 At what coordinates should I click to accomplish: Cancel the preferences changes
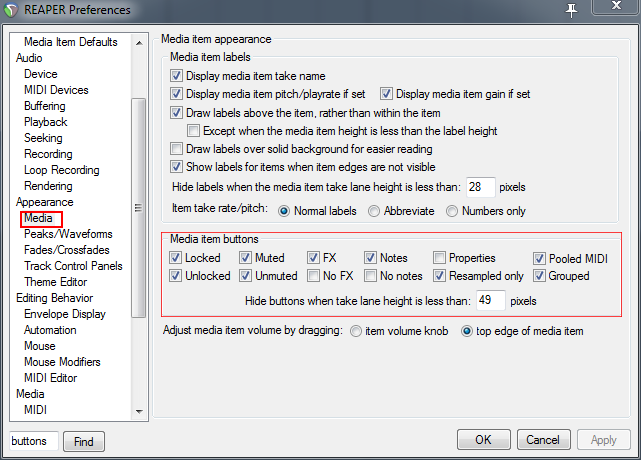tap(543, 440)
